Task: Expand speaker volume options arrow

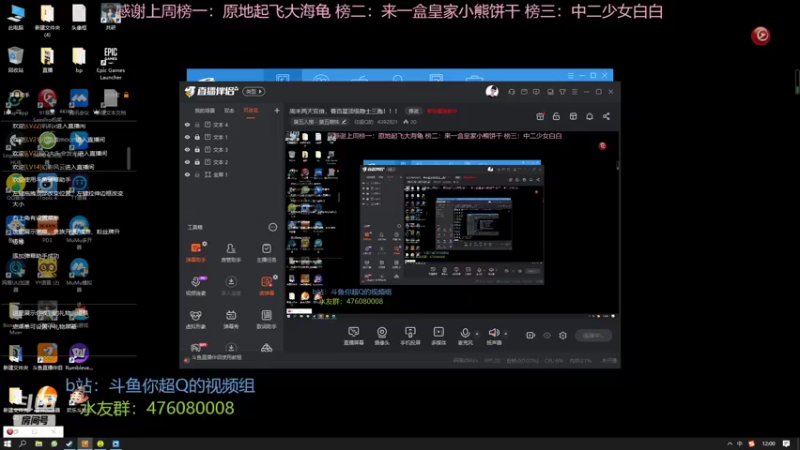Action: pyautogui.click(x=506, y=334)
